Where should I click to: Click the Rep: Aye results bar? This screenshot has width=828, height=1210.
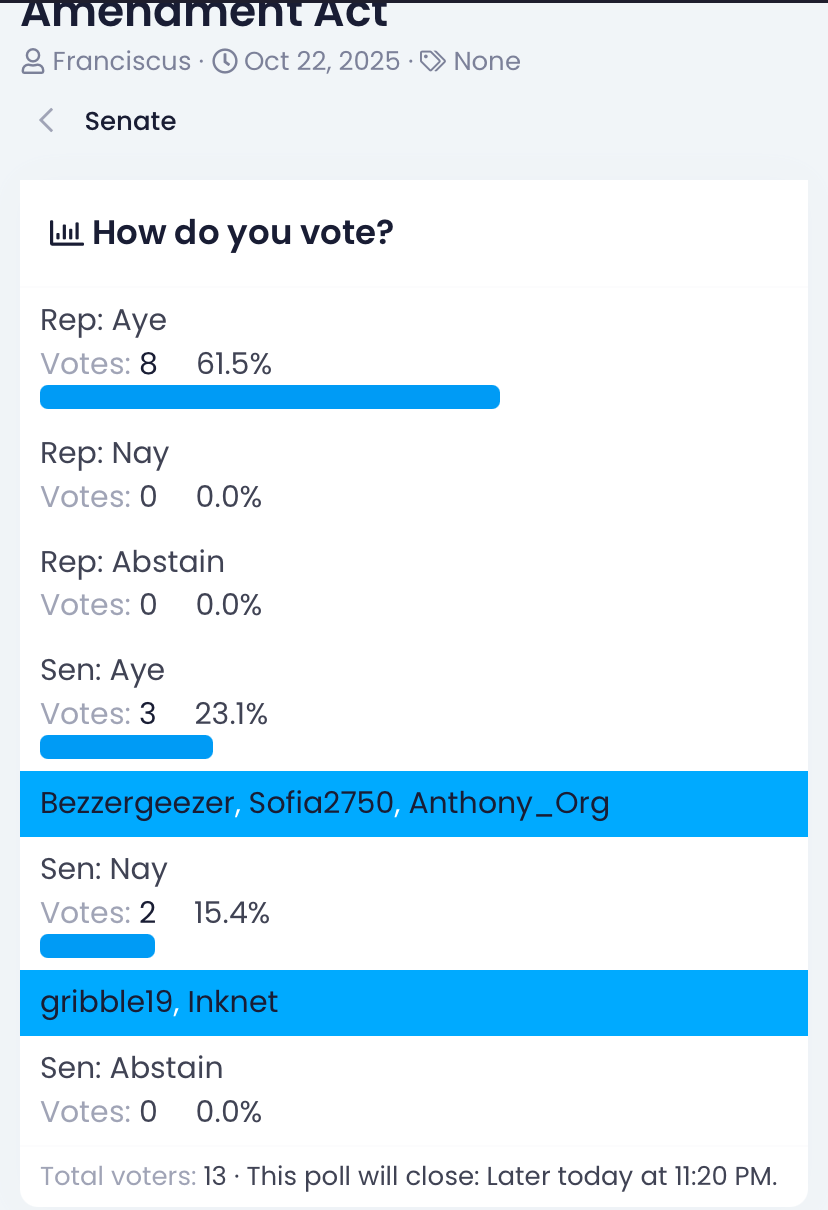(269, 397)
